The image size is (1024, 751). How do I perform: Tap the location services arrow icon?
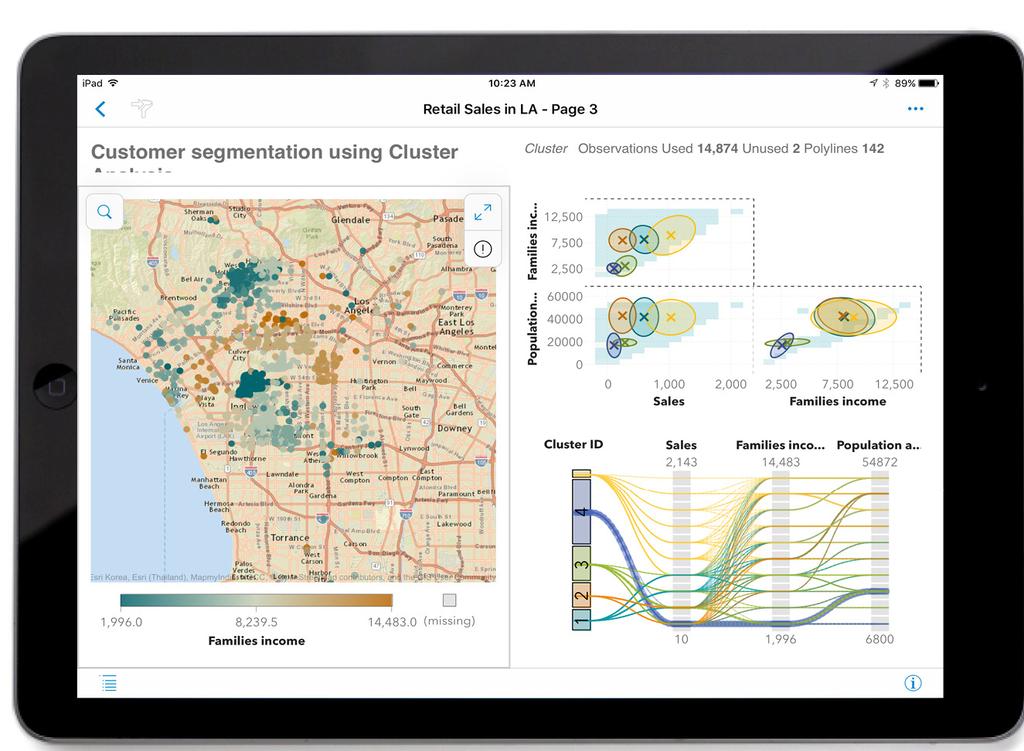click(x=874, y=83)
